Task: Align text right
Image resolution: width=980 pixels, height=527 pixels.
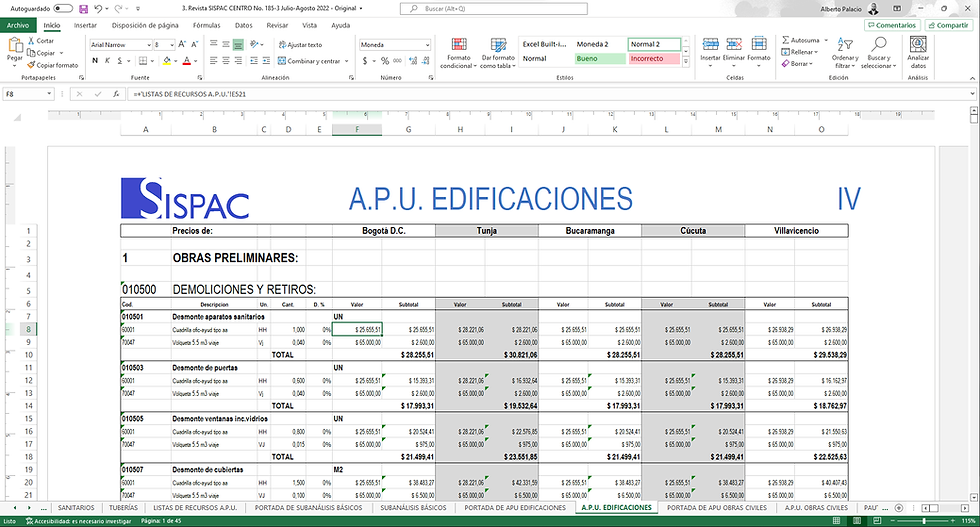Action: [x=238, y=61]
